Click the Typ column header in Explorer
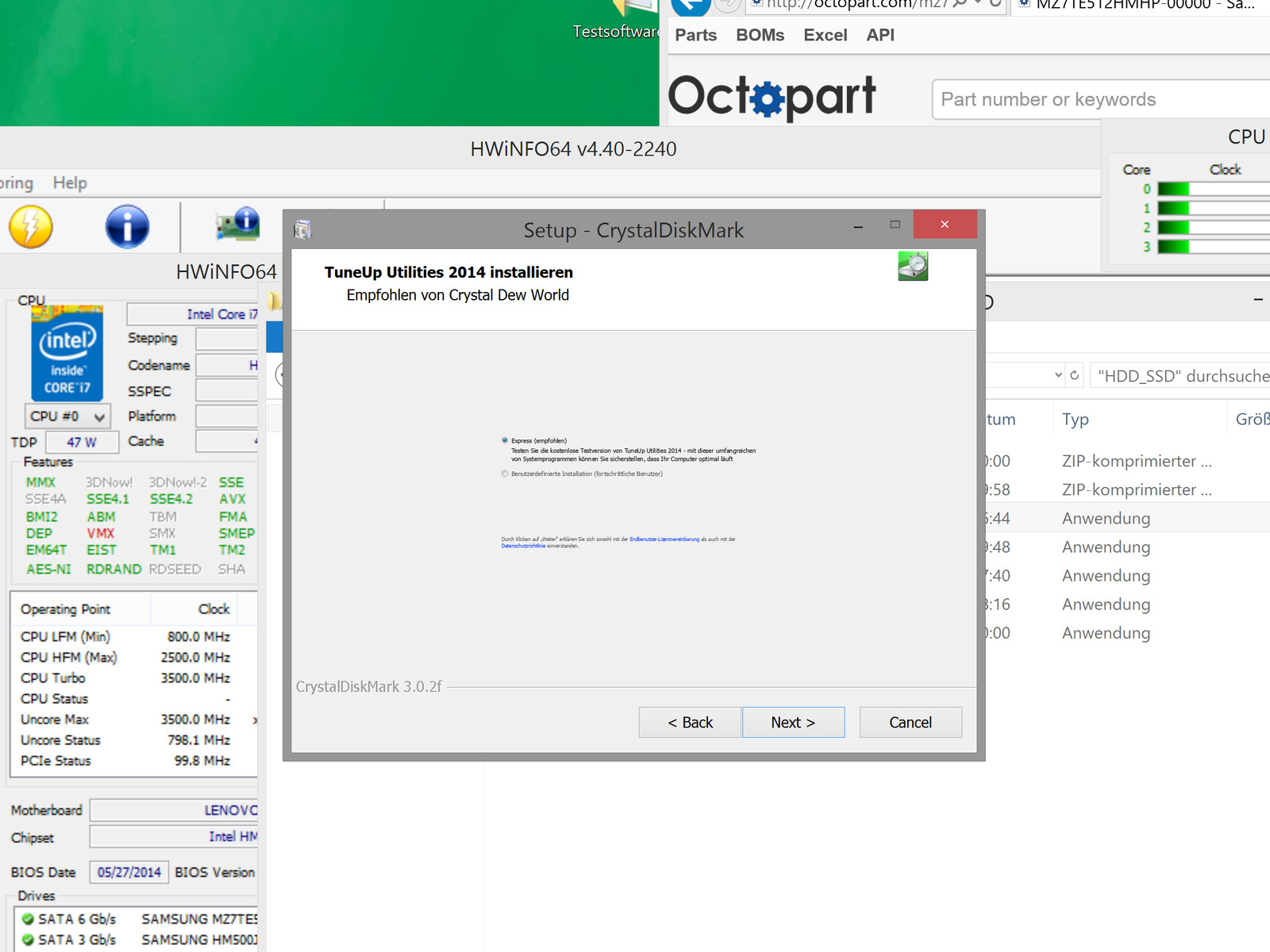This screenshot has width=1270, height=952. click(1076, 419)
